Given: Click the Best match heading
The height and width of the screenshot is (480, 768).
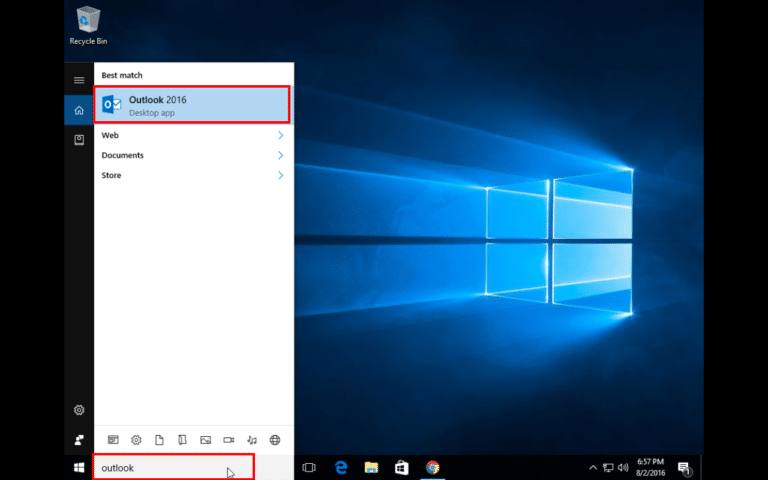Looking at the screenshot, I should pos(122,75).
